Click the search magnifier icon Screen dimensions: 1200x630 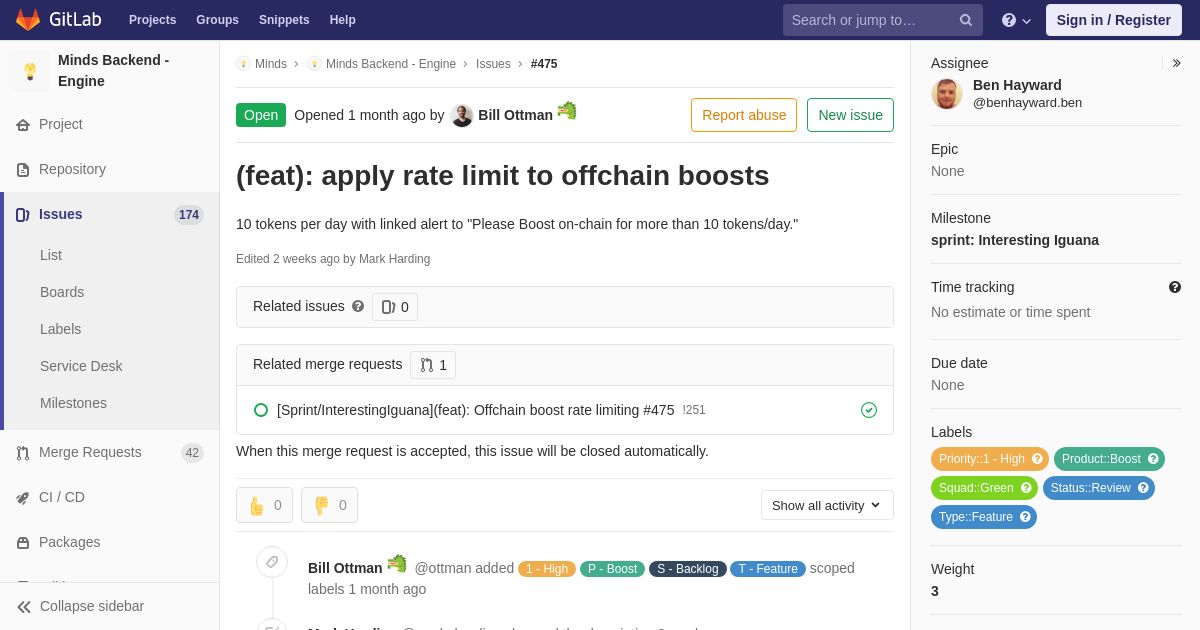966,20
